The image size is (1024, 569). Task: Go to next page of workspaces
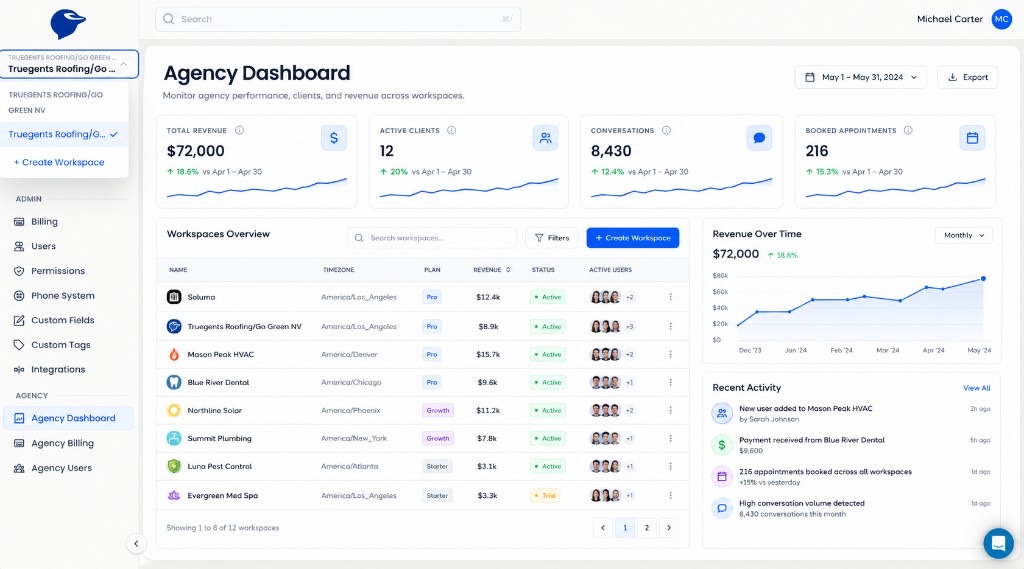coord(669,528)
